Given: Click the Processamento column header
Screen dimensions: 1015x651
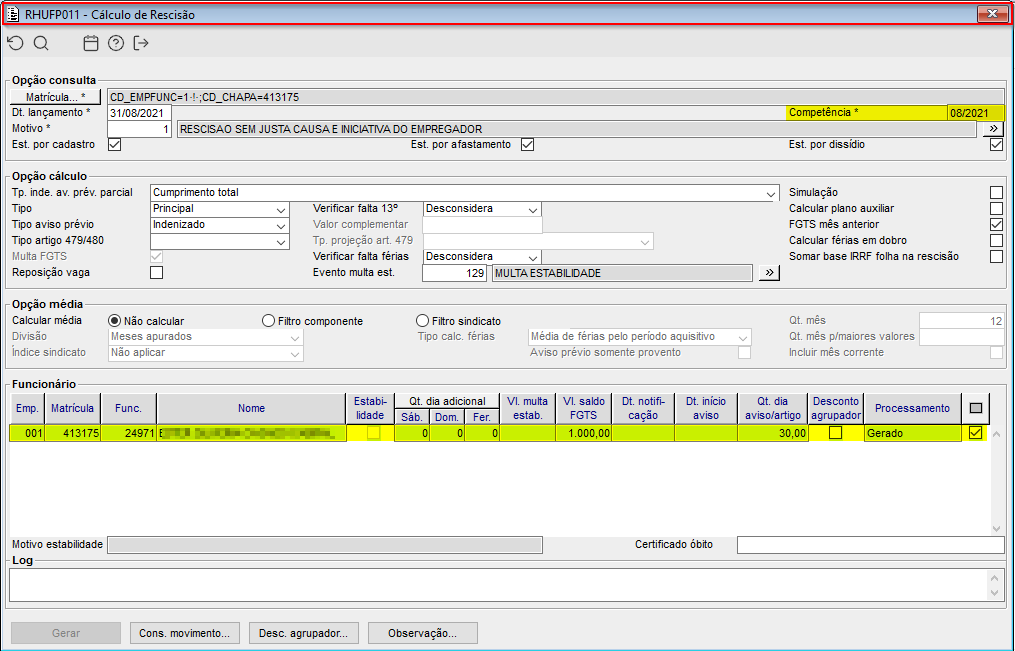Looking at the screenshot, I should (x=912, y=408).
